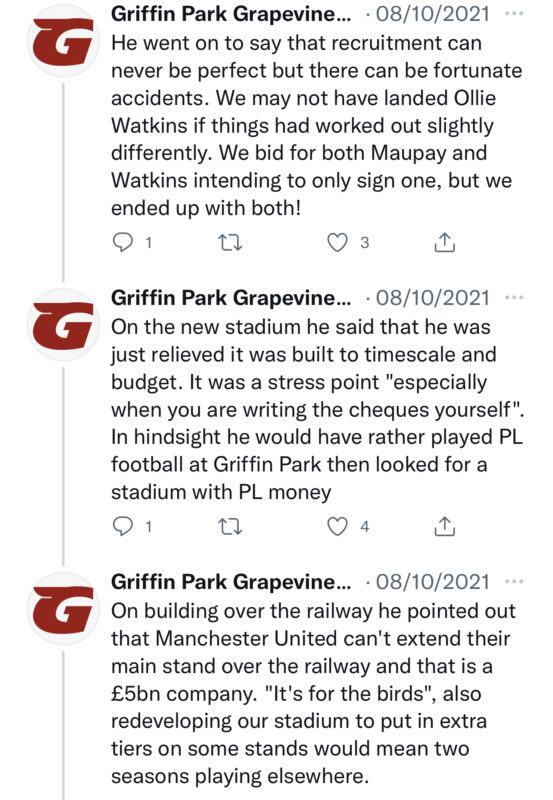Screen dimensions: 553x800
Task: Retweet the Ollie Watkins recruitment tweet
Action: [230, 243]
